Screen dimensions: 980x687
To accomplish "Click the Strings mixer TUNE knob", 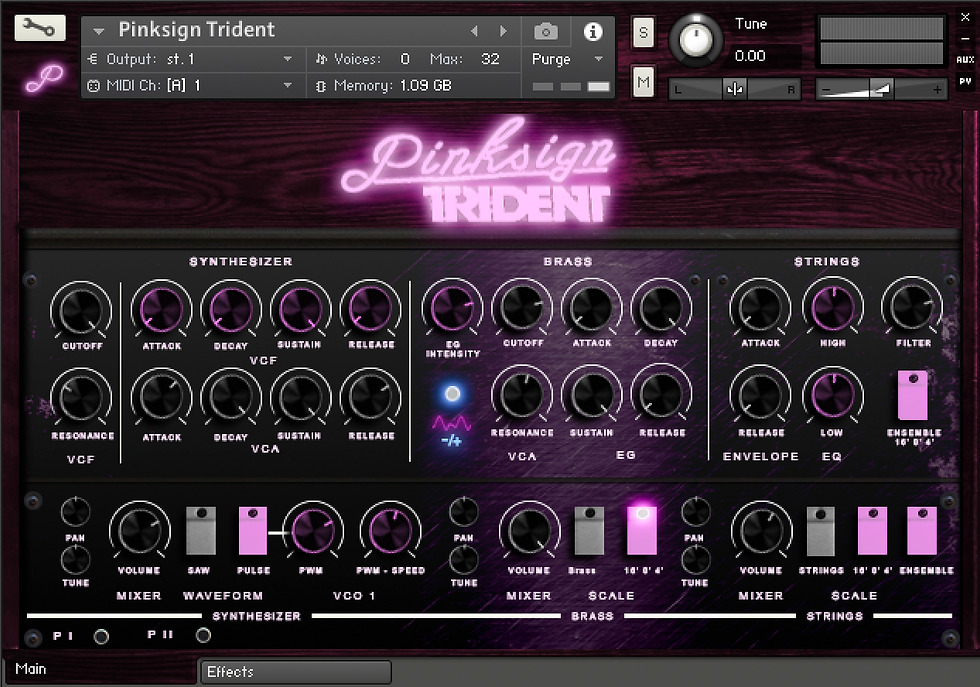I will coord(695,560).
